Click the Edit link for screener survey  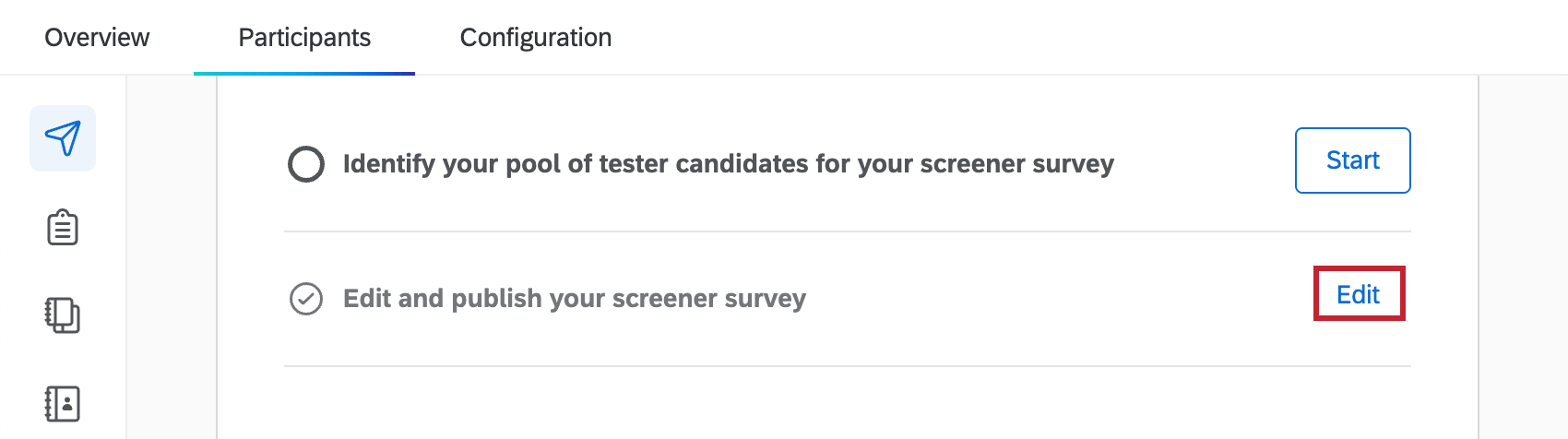(x=1358, y=295)
